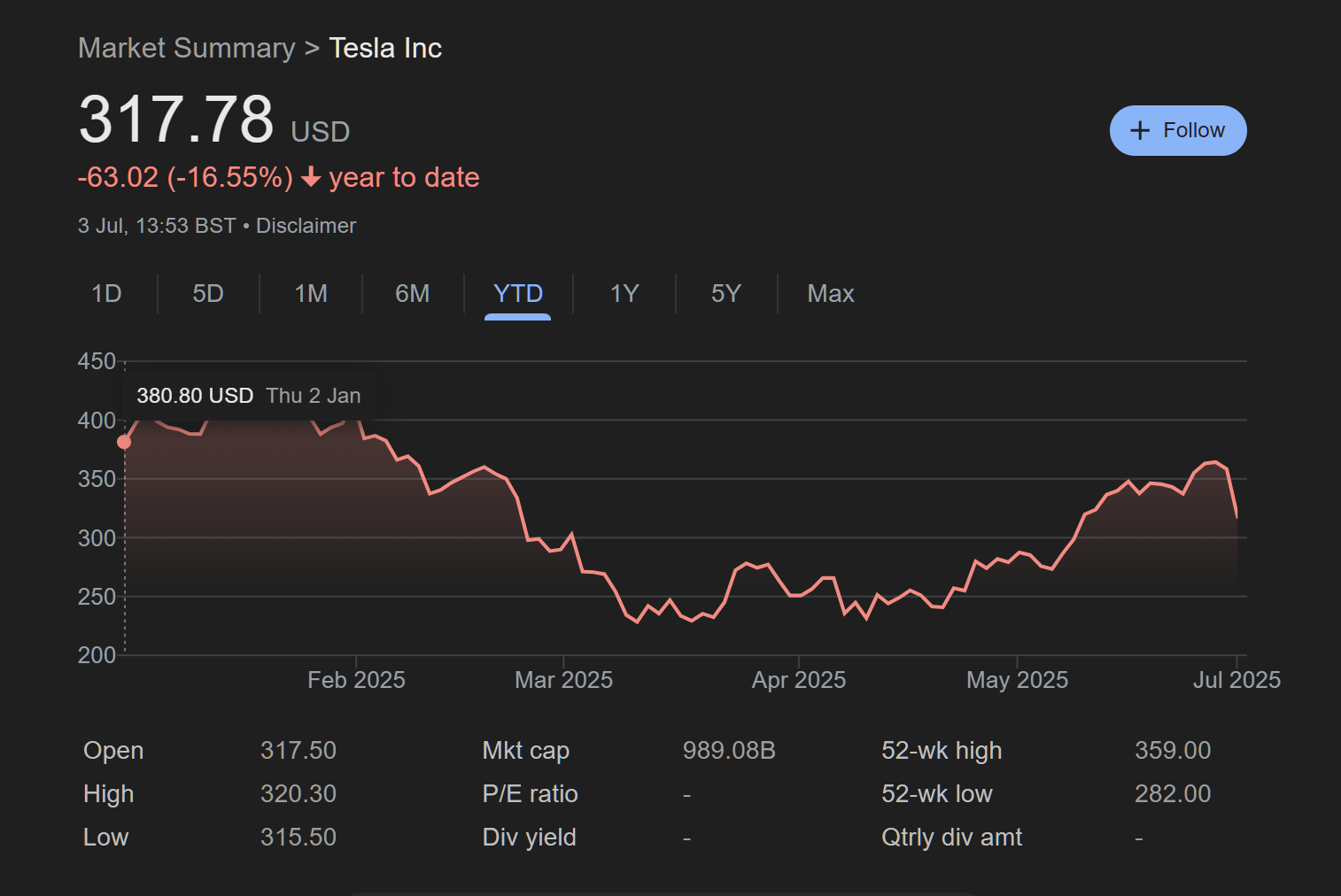Select the 6M time range tab
This screenshot has width=1341, height=896.
(413, 293)
